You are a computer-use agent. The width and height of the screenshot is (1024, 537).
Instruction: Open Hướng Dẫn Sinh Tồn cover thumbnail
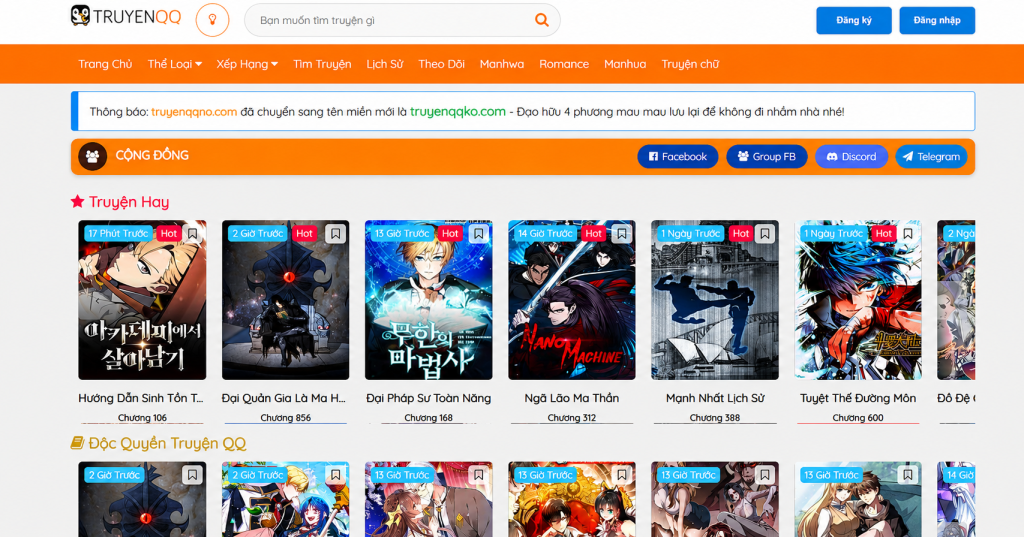142,300
